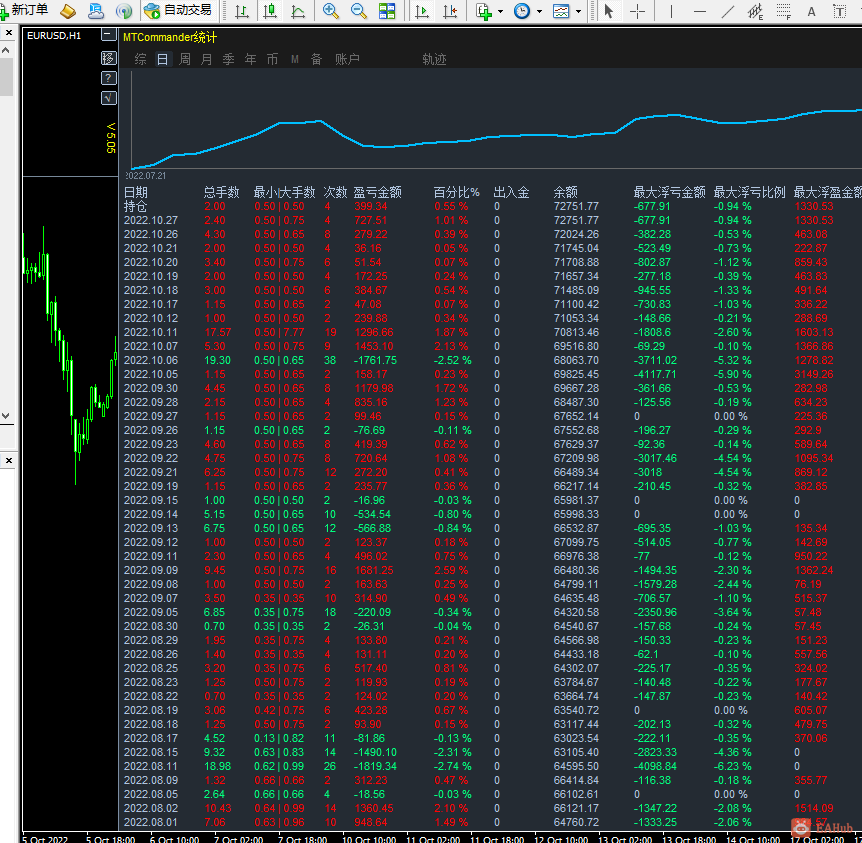The image size is (862, 843).
Task: Click the 盈亏金额 column header
Action: point(377,192)
